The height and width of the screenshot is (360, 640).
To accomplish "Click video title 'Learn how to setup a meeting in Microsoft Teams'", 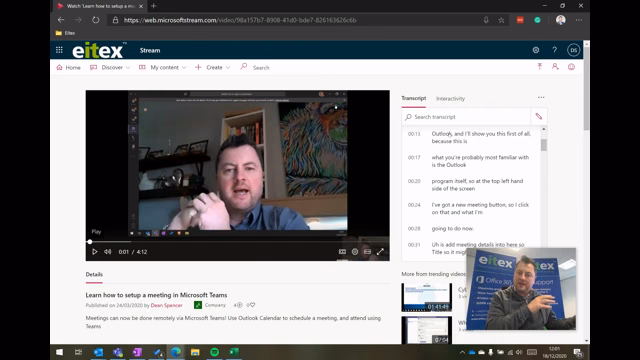I will [x=156, y=295].
